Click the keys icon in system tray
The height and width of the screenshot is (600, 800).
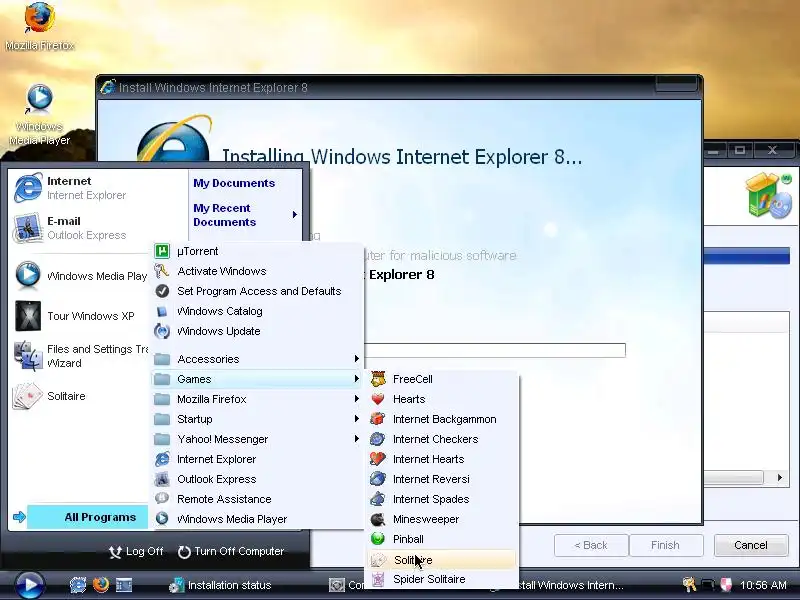tap(689, 585)
